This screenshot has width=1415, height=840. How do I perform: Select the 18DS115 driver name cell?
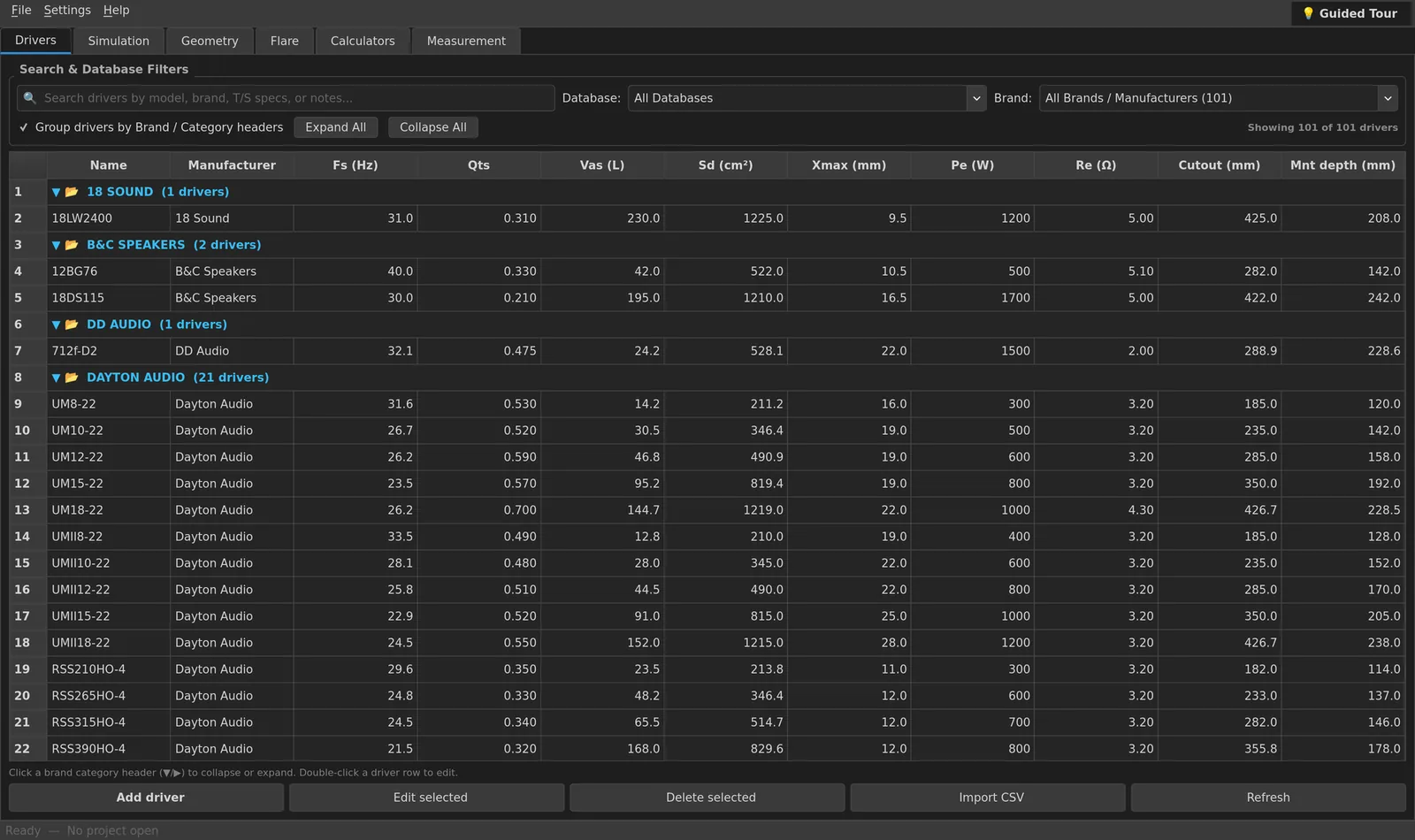[109, 298]
